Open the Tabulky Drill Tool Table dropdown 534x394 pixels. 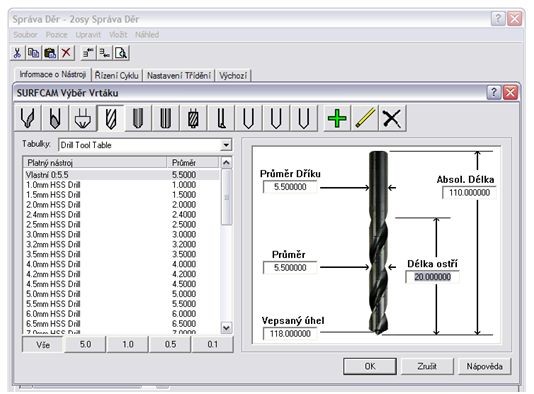pos(225,145)
